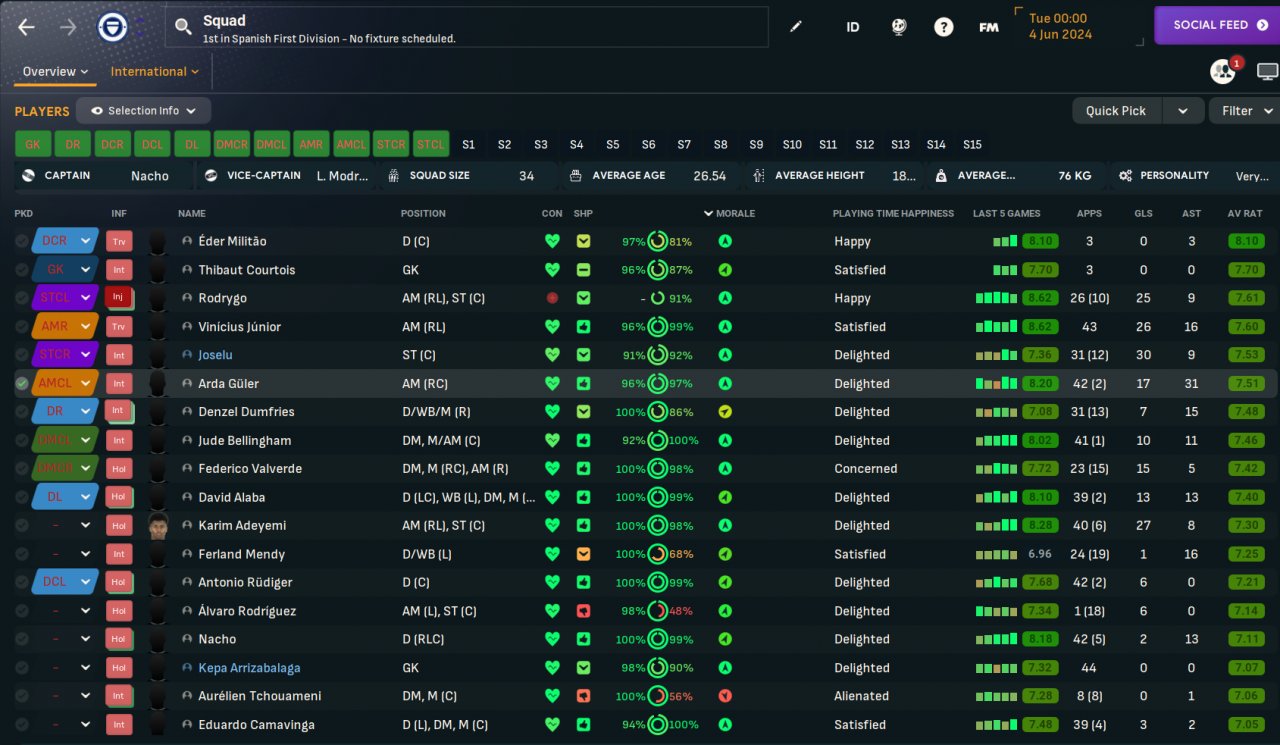
Task: Click the Squad search field
Action: pyautogui.click(x=466, y=27)
